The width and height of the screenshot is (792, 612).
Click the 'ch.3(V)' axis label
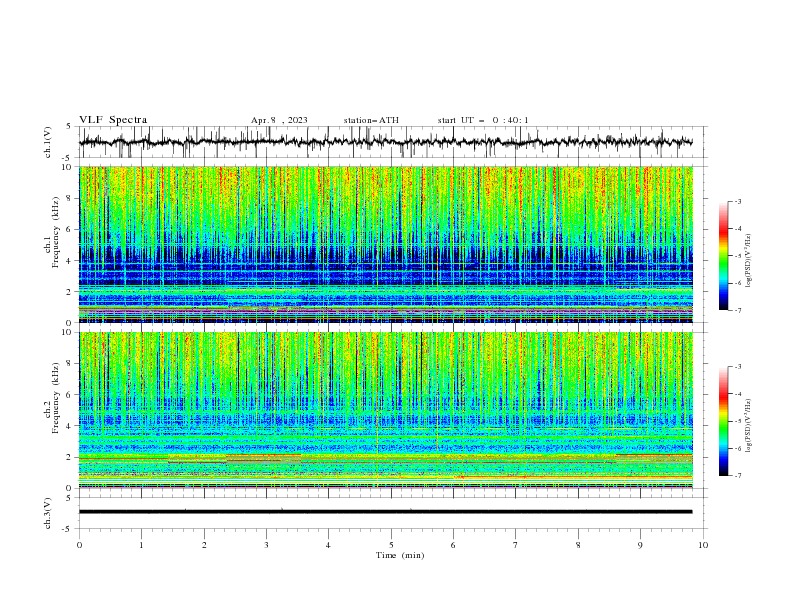click(x=48, y=513)
